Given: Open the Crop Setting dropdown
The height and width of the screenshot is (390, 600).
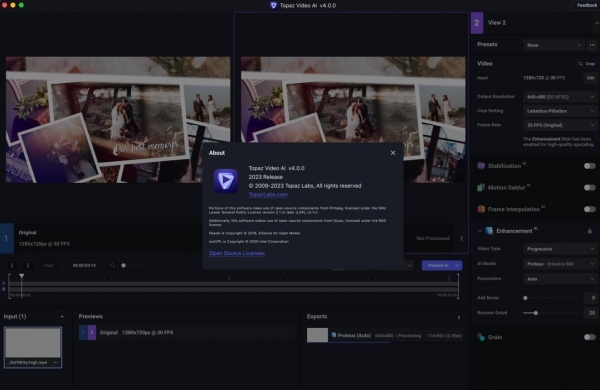Looking at the screenshot, I should (560, 111).
